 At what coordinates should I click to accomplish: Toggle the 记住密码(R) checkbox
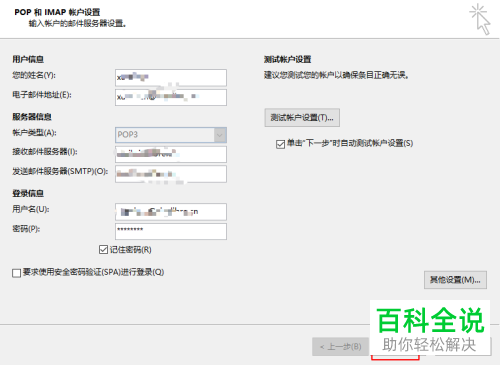point(103,250)
